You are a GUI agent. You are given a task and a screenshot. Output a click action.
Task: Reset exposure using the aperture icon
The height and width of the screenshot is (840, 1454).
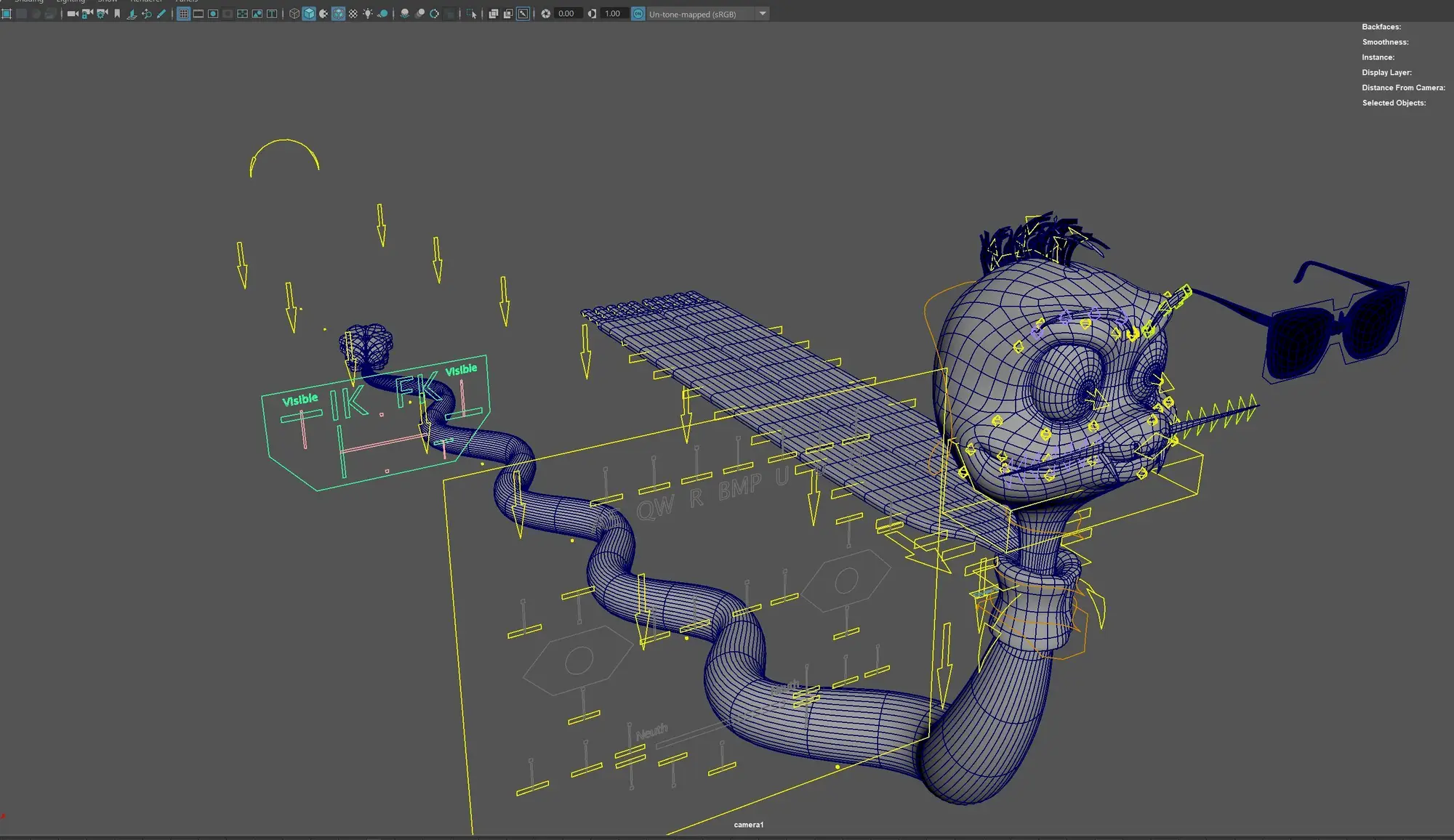pyautogui.click(x=546, y=14)
